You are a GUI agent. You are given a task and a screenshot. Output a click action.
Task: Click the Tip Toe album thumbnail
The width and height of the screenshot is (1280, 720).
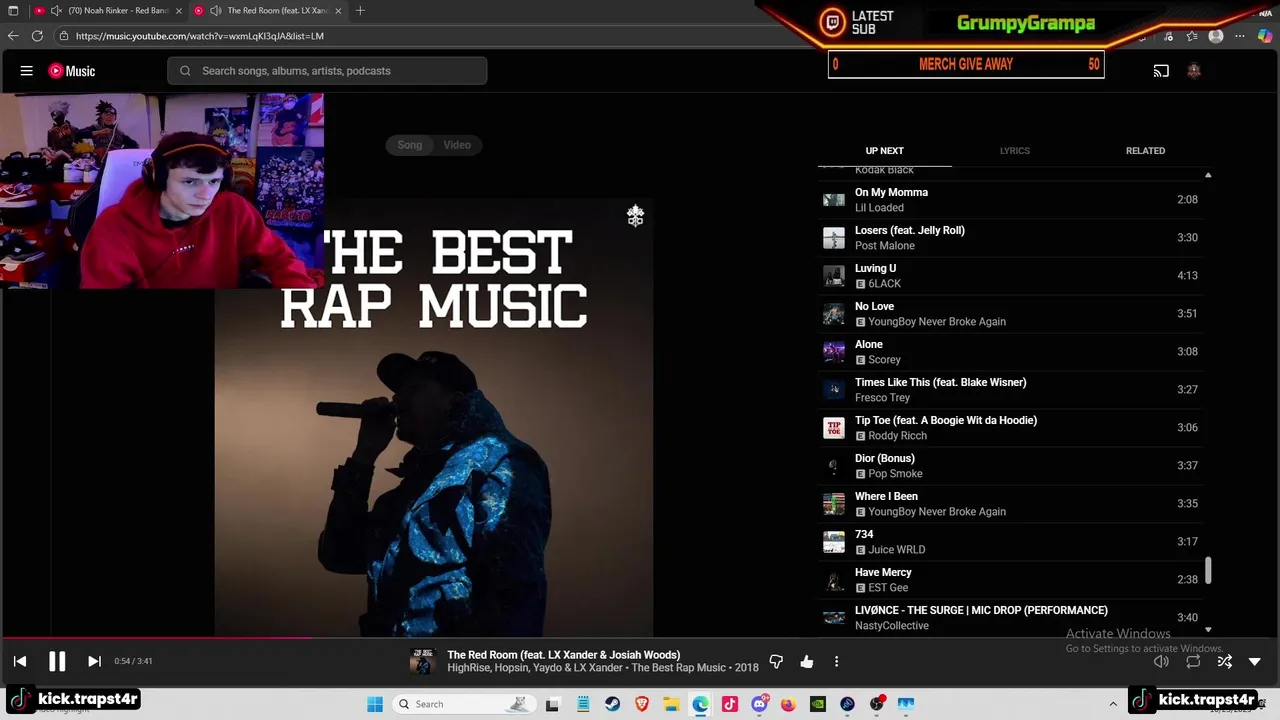[x=834, y=428]
